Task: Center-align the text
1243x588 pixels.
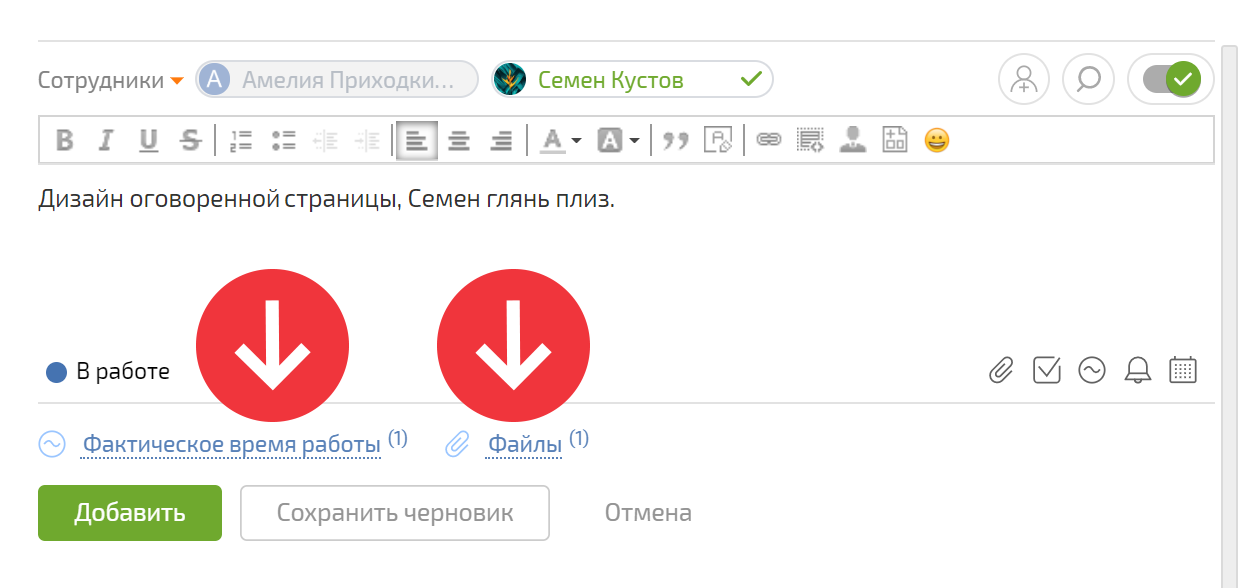Action: click(x=459, y=141)
